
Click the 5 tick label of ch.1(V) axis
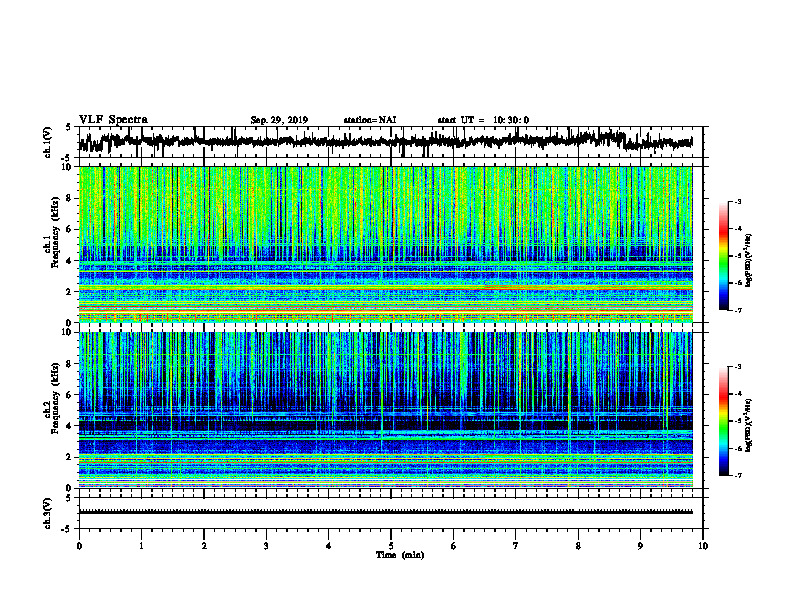pyautogui.click(x=68, y=127)
